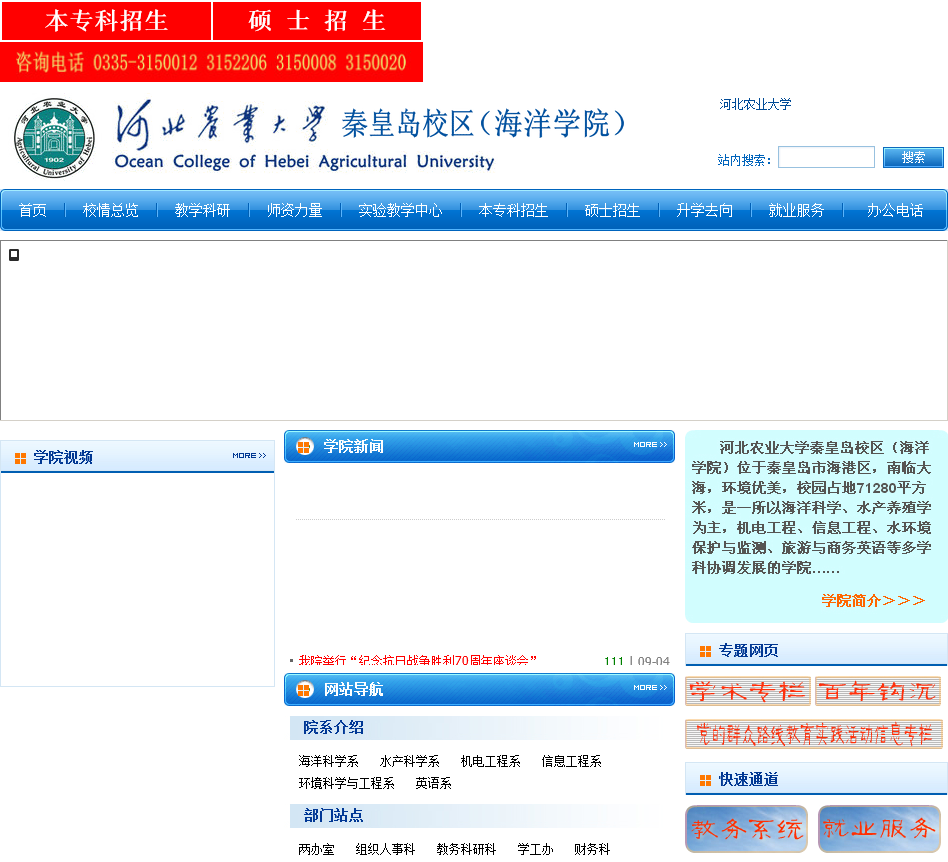
Task: Open 就业服务 in navigation bar
Action: click(x=796, y=210)
